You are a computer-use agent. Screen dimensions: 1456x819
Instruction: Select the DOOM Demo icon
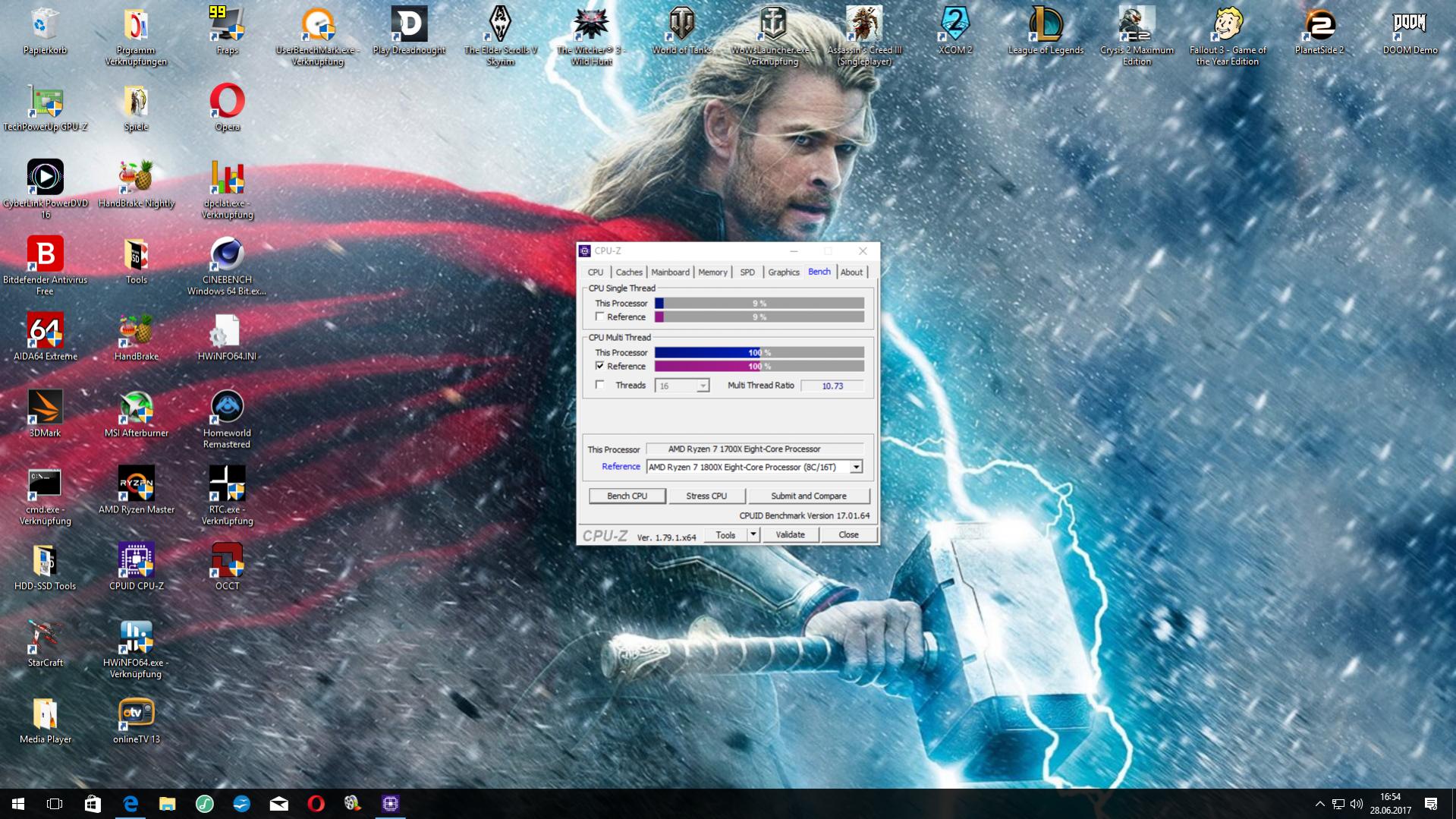1410,33
